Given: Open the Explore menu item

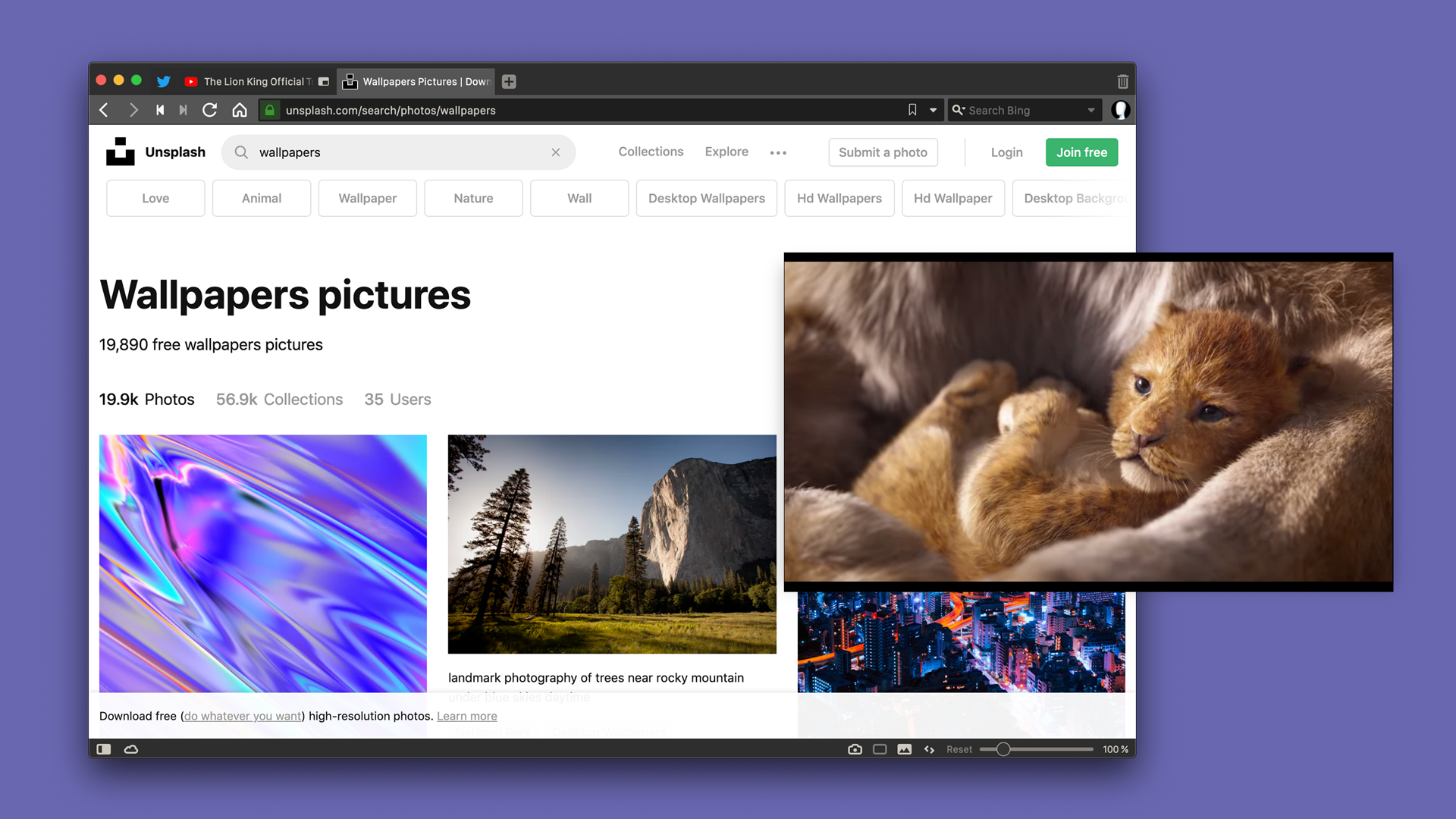Looking at the screenshot, I should (726, 152).
